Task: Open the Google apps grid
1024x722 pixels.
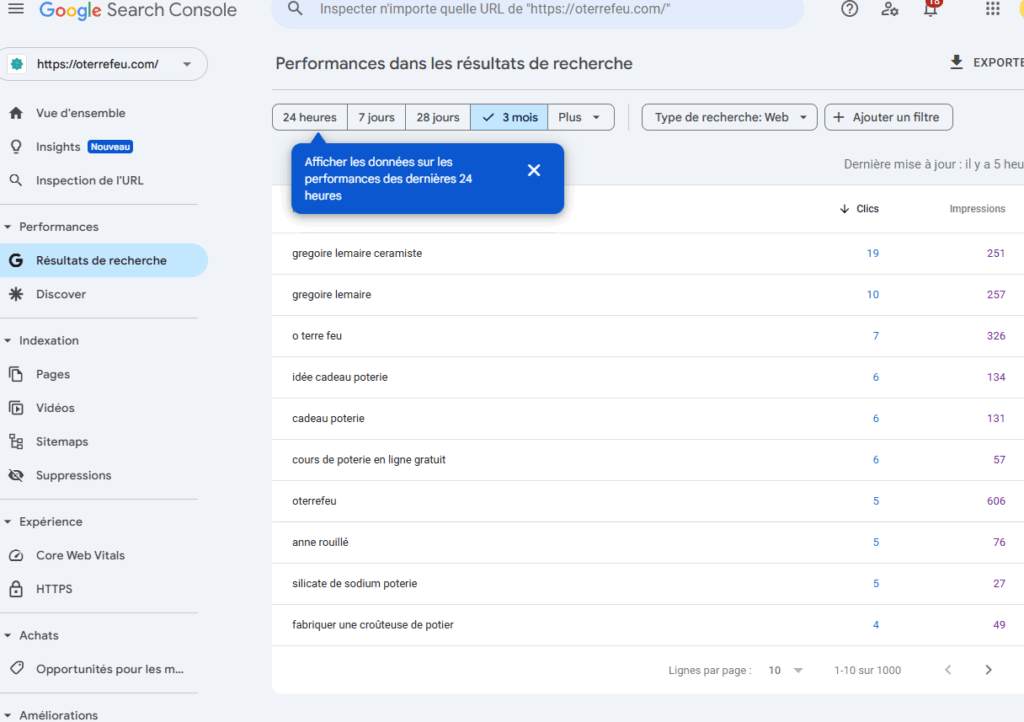Action: tap(993, 9)
